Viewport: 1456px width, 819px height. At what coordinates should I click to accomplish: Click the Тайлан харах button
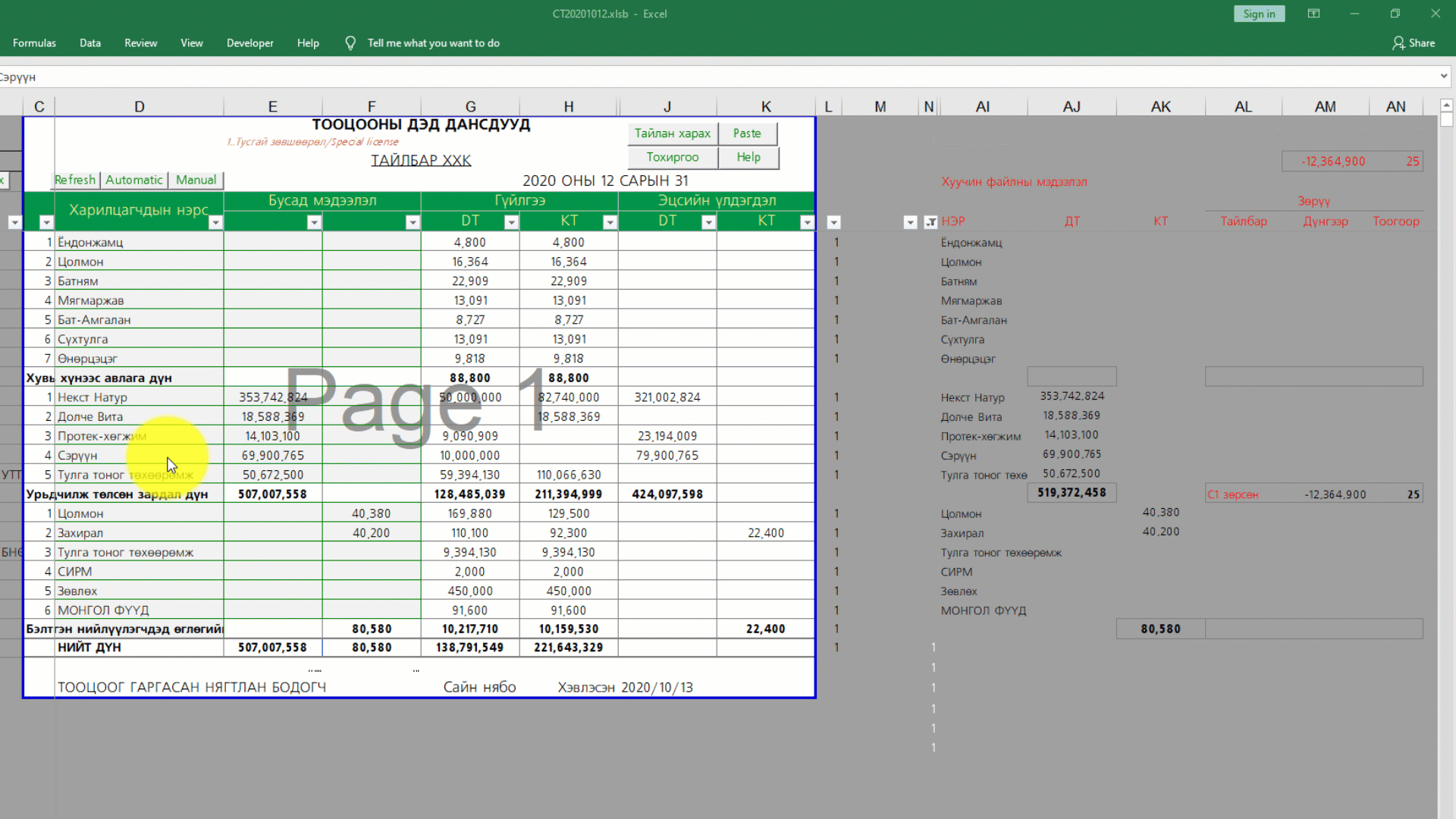click(x=672, y=133)
